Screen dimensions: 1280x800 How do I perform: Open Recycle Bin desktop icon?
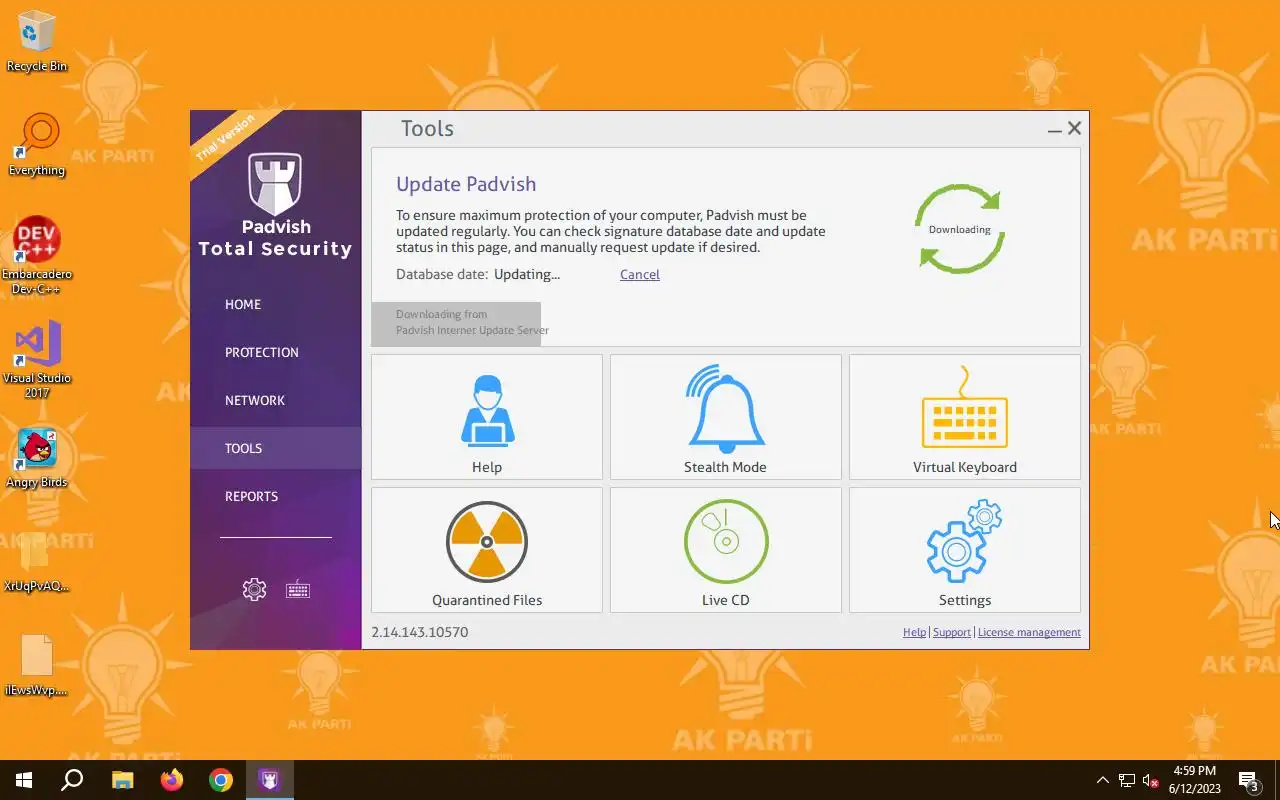coord(37,42)
